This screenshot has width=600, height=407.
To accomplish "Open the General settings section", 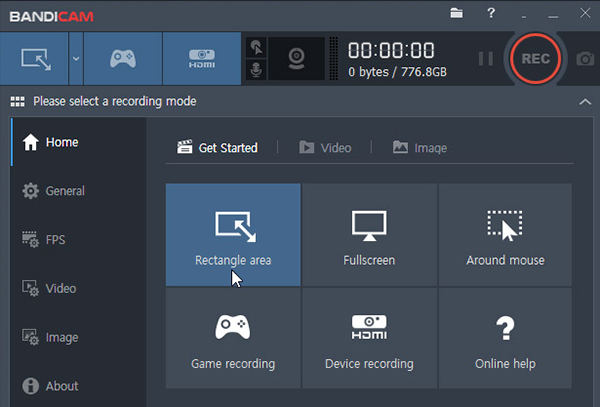I will click(x=65, y=191).
